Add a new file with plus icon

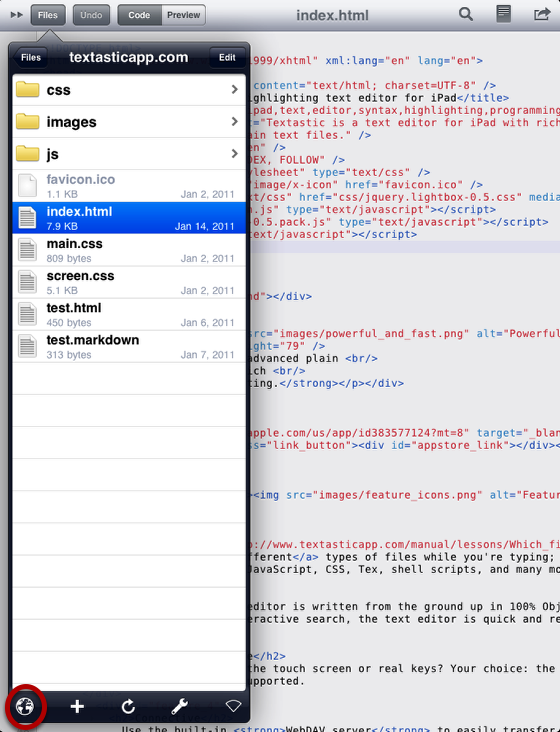[x=77, y=706]
